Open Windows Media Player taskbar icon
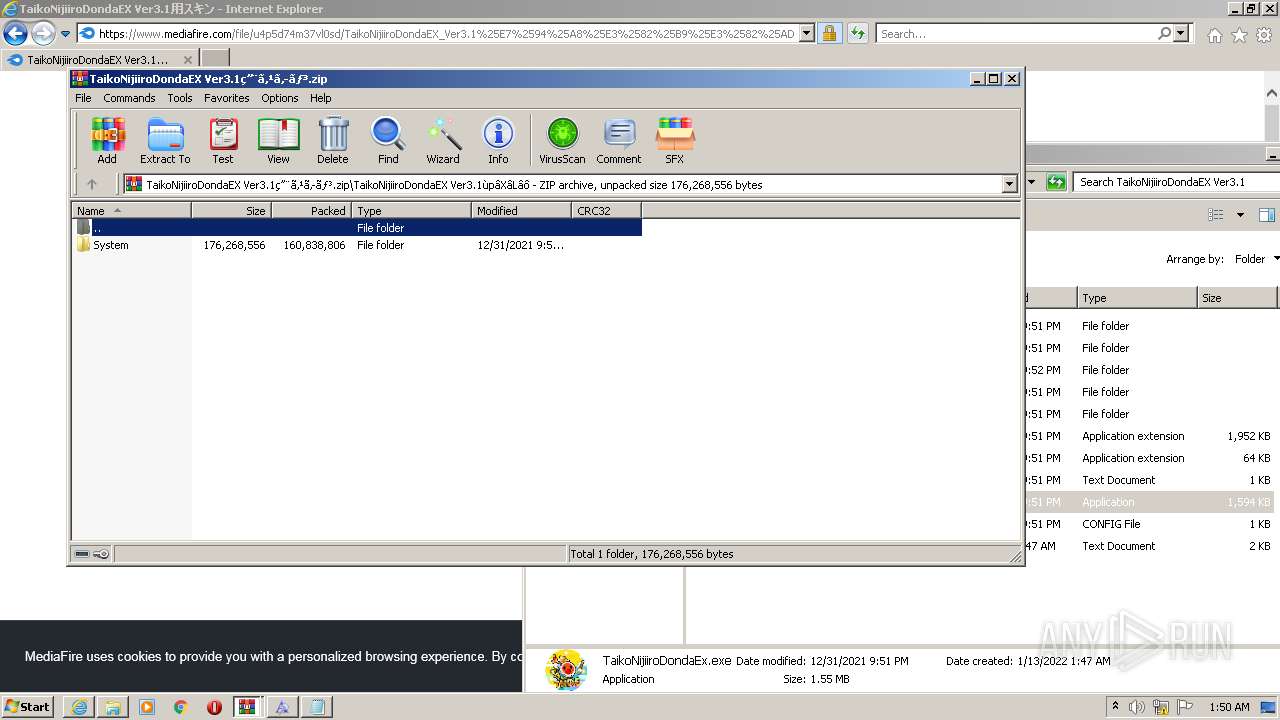Screen dimensions: 1280x720 147,707
